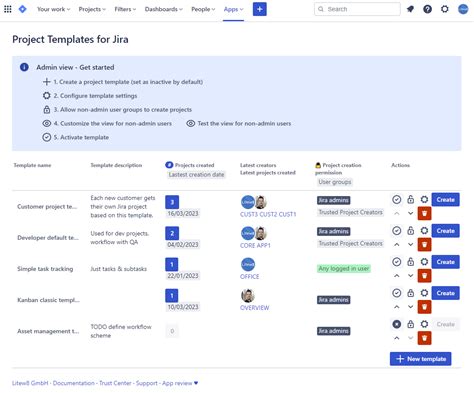Focus the Search field

pyautogui.click(x=357, y=9)
